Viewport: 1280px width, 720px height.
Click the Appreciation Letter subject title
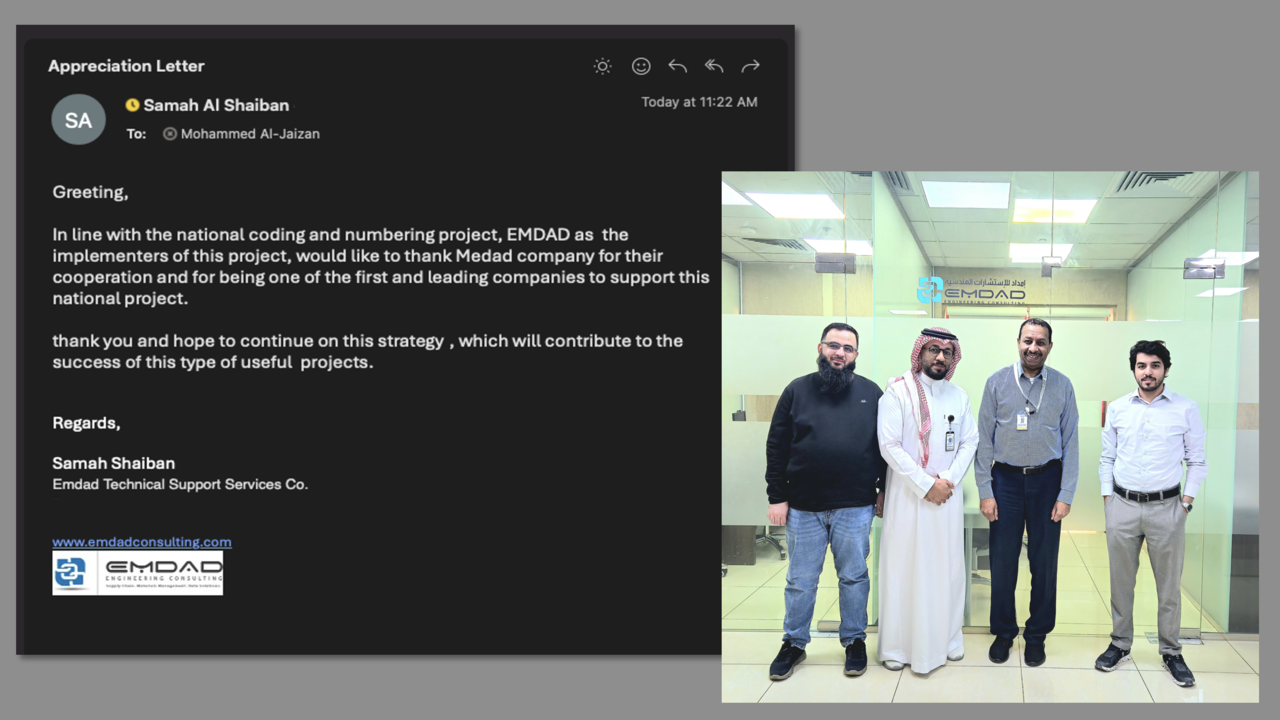coord(126,66)
